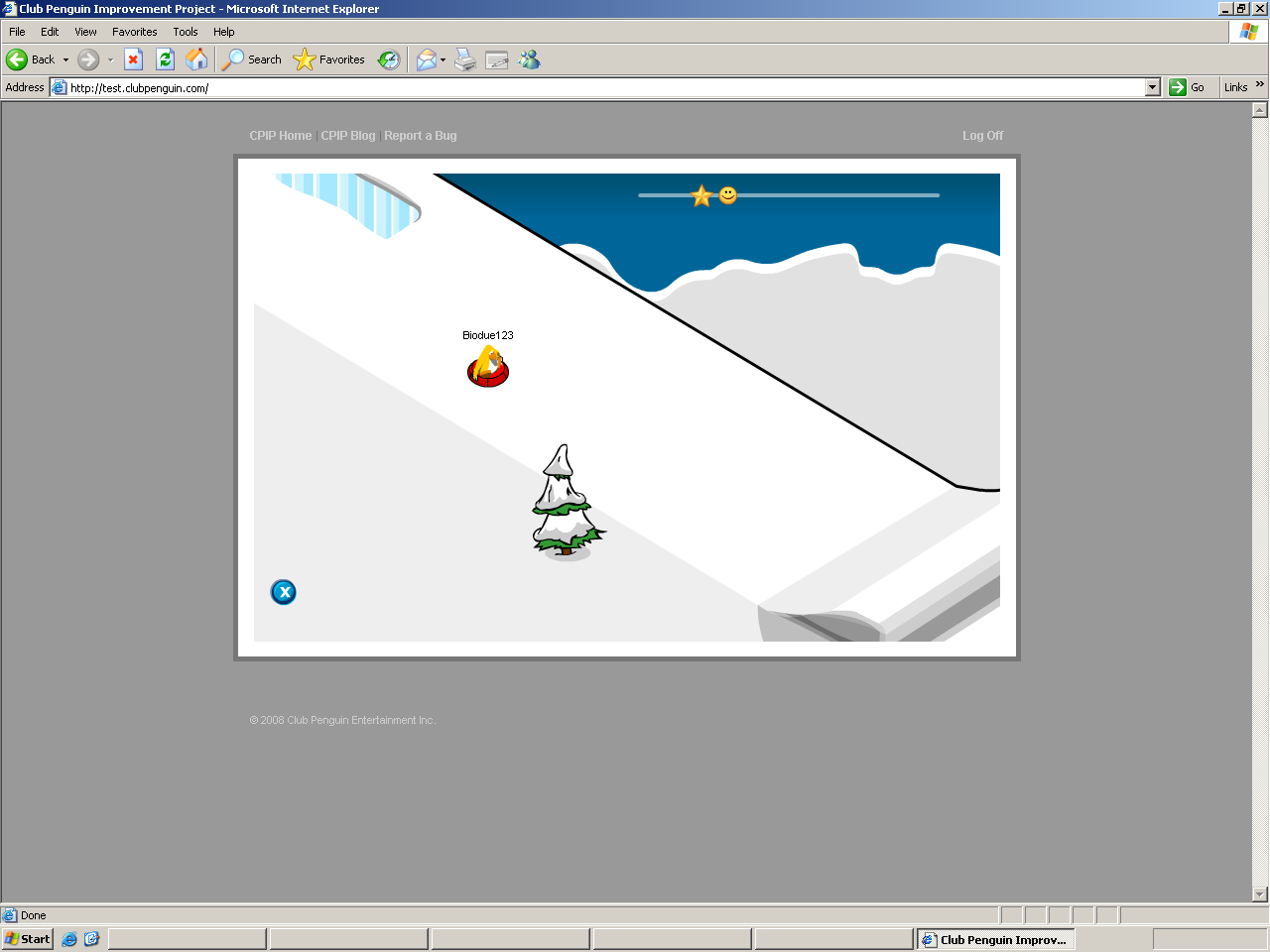Open the address bar URL dropdown
This screenshot has width=1270, height=952.
click(1152, 87)
